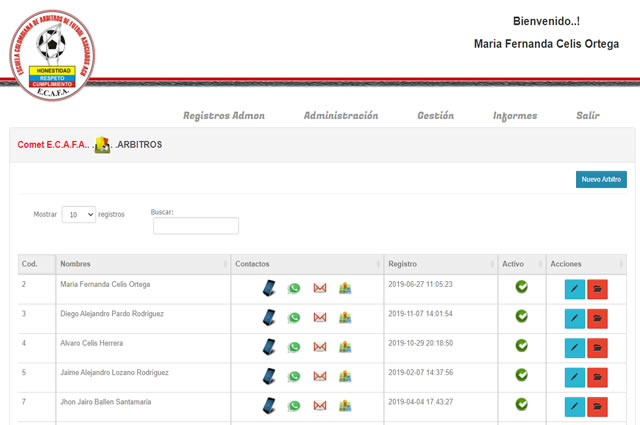Open map location for Jaime Alejandro Lozano Rodriguez
The width and height of the screenshot is (640, 425).
coord(345,376)
